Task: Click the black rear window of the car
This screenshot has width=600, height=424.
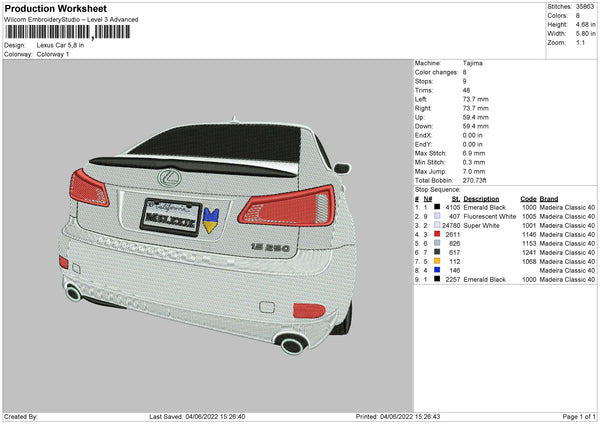Action: [x=220, y=142]
